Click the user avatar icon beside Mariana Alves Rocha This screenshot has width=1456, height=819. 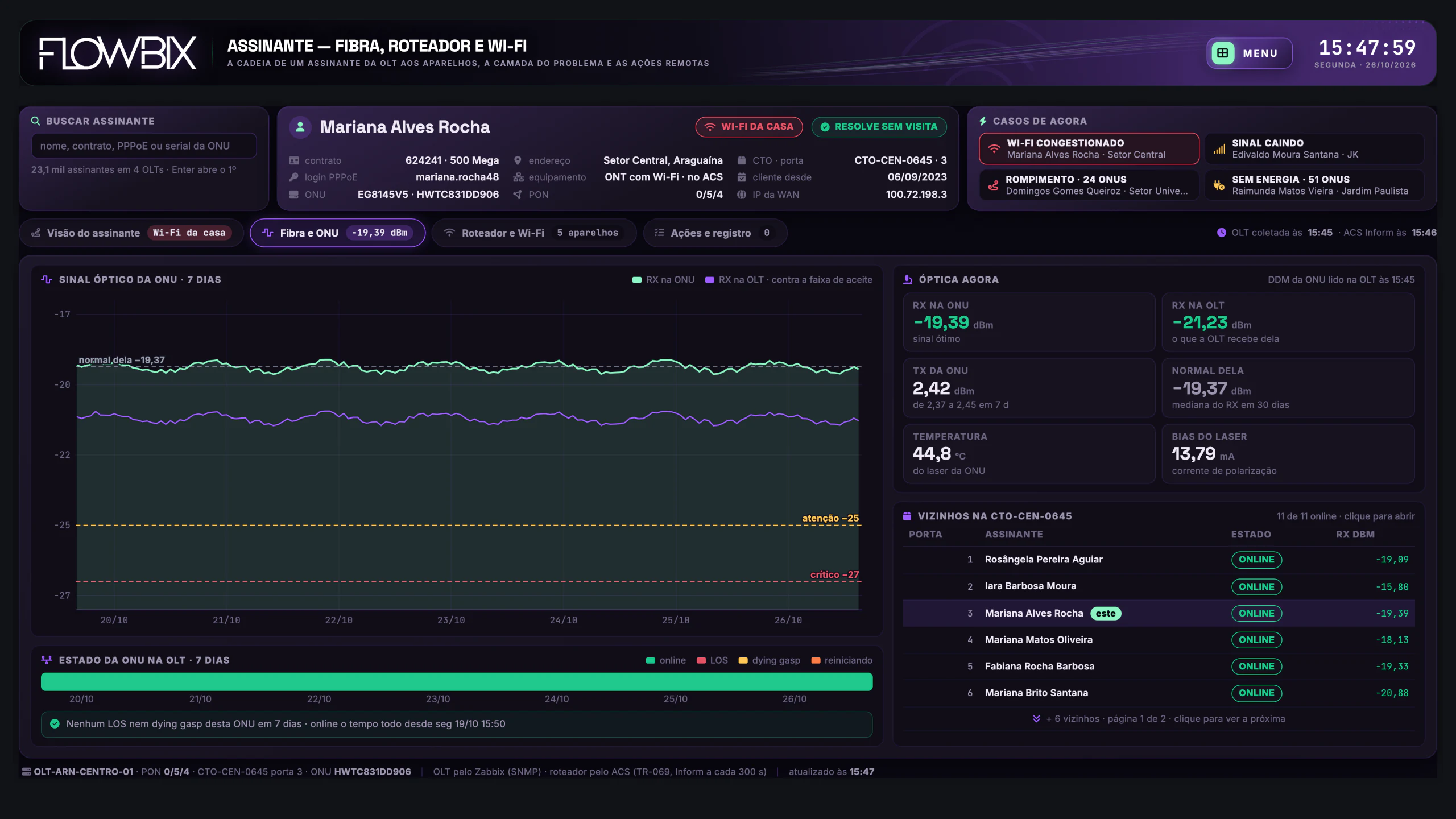coord(300,127)
